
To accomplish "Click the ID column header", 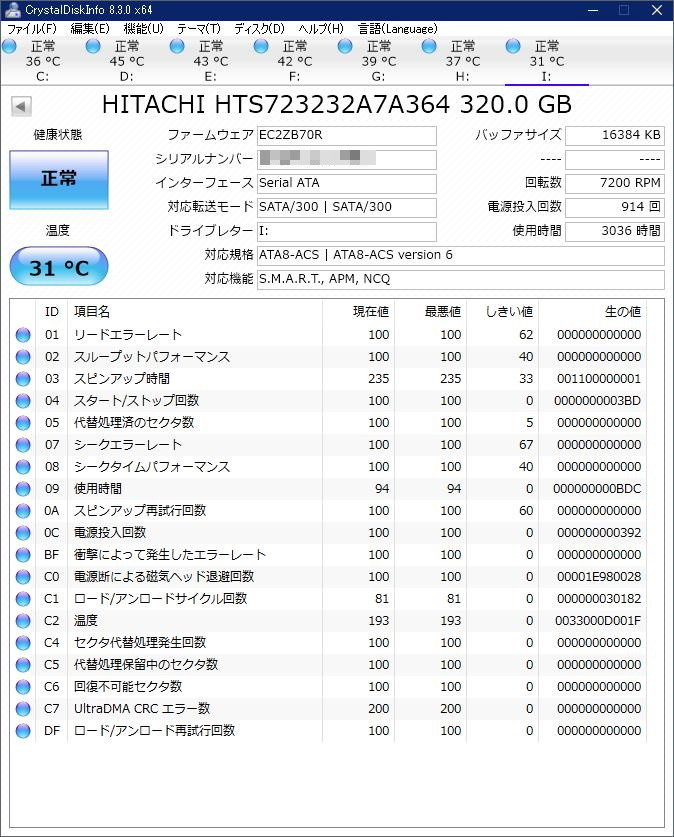I will tap(52, 312).
